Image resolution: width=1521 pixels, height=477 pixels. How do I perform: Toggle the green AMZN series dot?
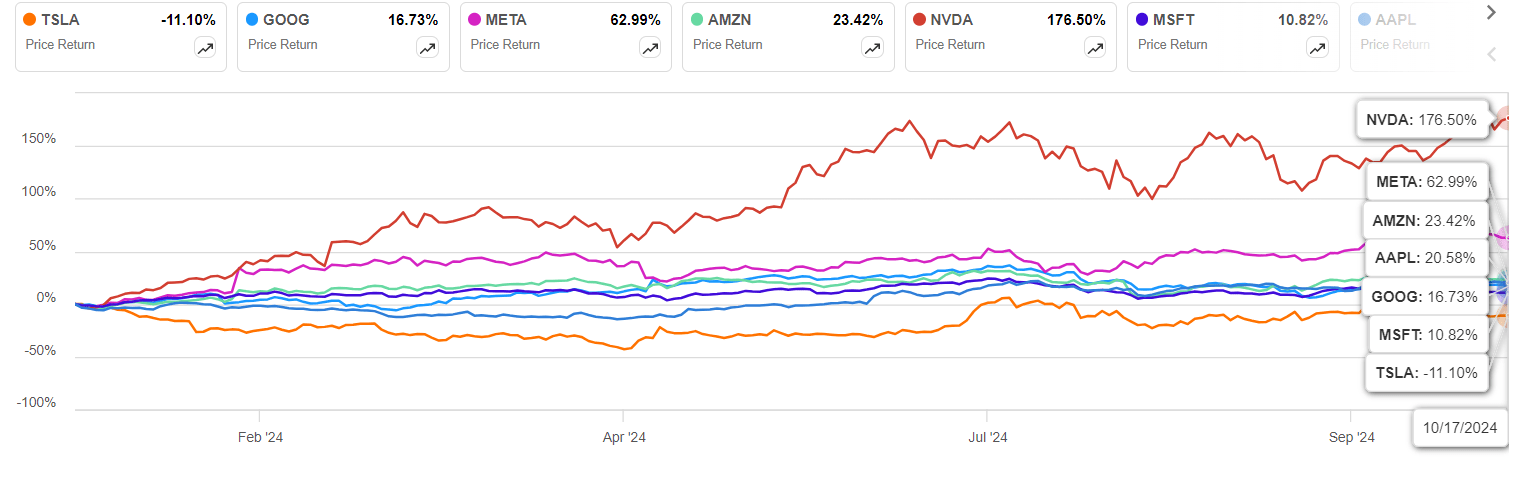click(697, 19)
